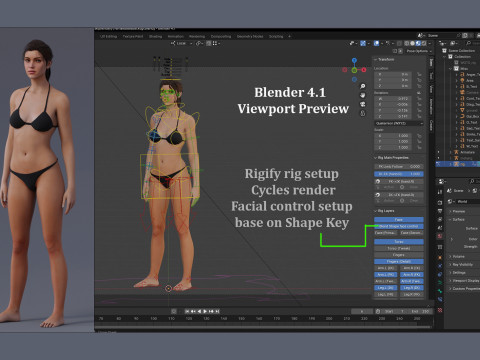This screenshot has height=360, width=480.
Task: Expand the Ray Visibility panel
Action: click(461, 265)
